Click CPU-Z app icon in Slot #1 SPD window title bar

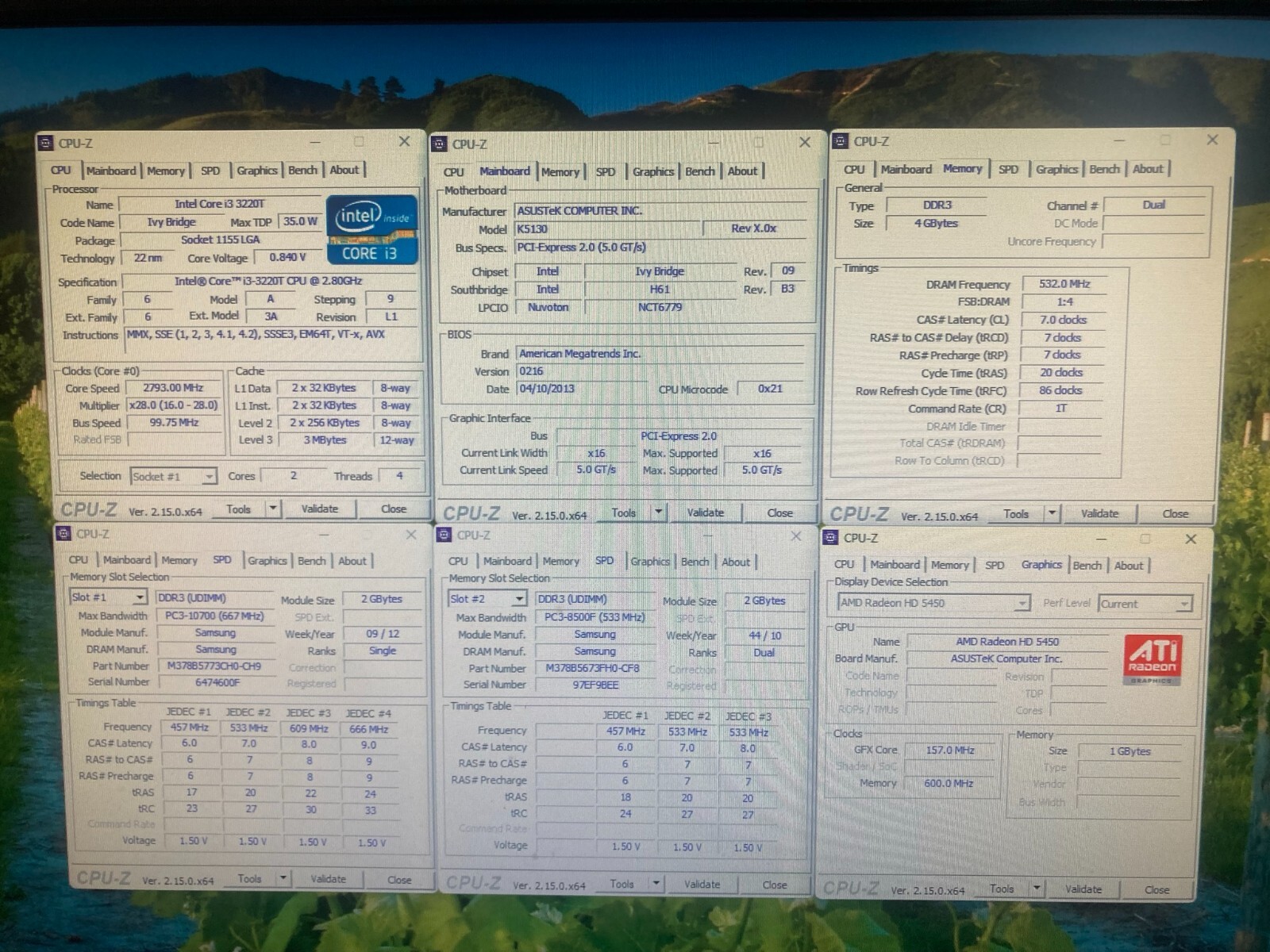[x=63, y=534]
